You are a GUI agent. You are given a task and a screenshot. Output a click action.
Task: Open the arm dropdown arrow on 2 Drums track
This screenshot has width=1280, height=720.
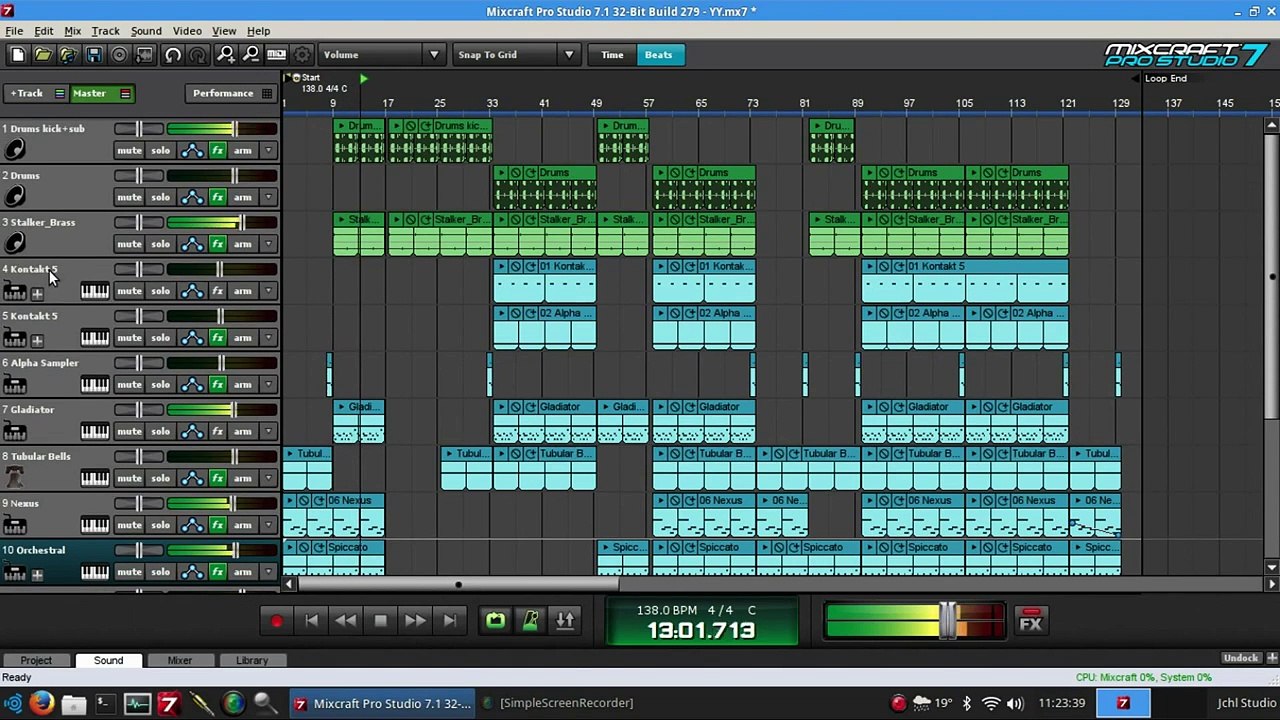tap(267, 197)
